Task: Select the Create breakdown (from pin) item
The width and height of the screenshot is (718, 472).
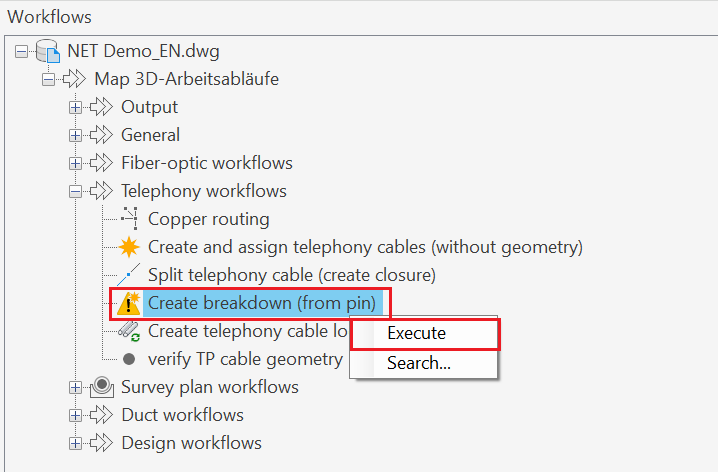Action: [261, 303]
